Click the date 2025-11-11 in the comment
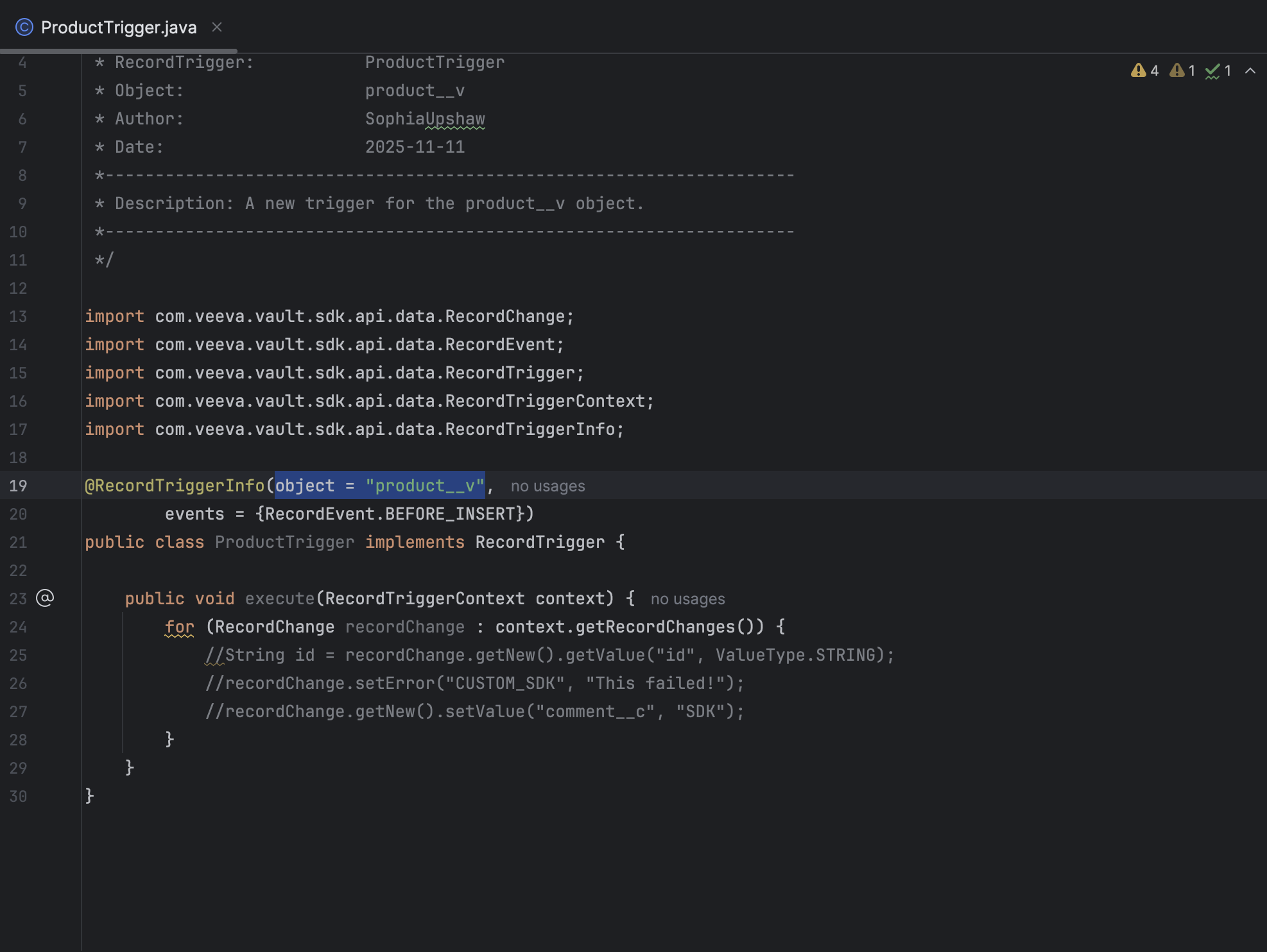Viewport: 1267px width, 952px height. pyautogui.click(x=415, y=147)
